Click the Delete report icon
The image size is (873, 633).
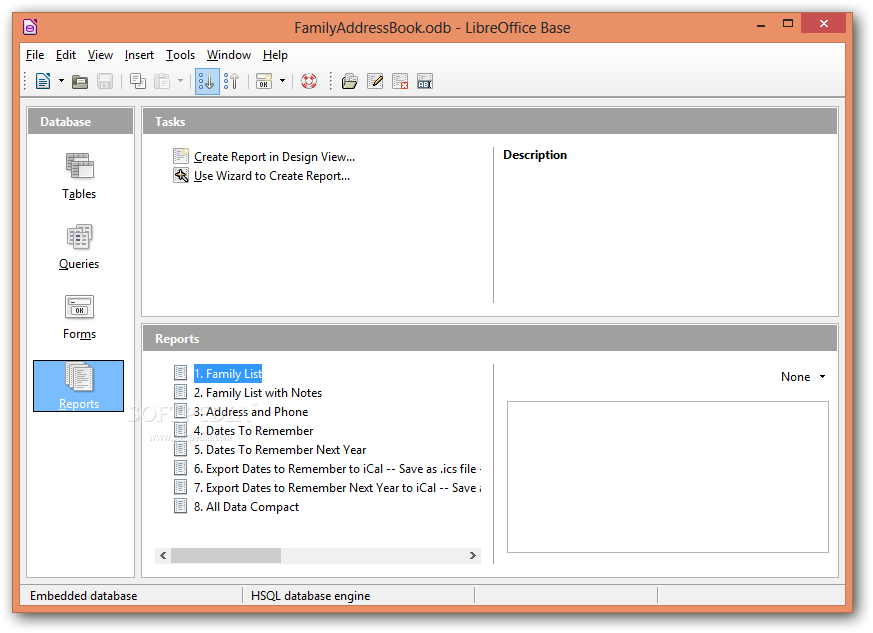[400, 82]
